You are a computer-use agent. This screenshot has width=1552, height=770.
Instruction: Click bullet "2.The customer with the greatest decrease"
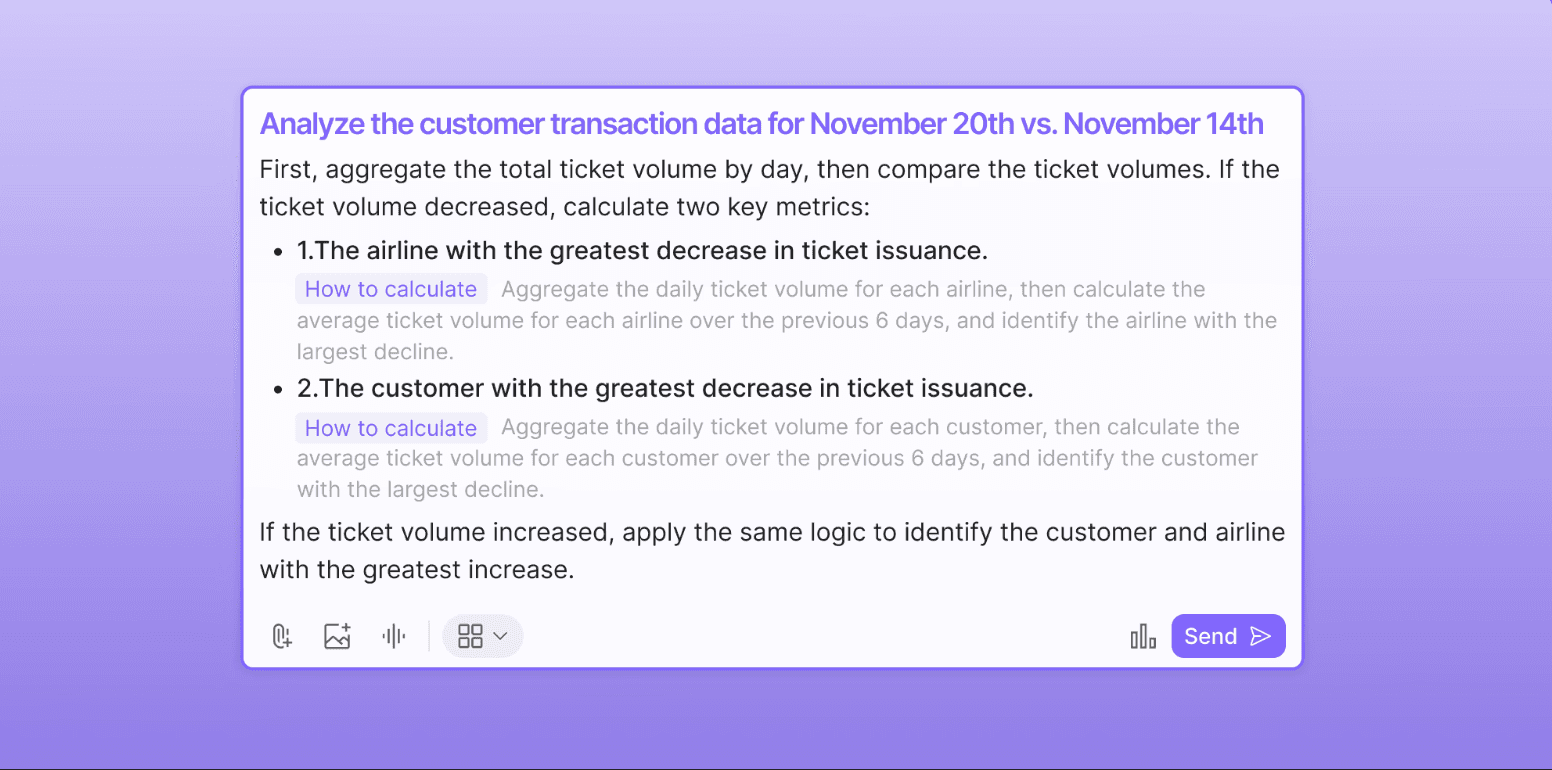[x=665, y=388]
